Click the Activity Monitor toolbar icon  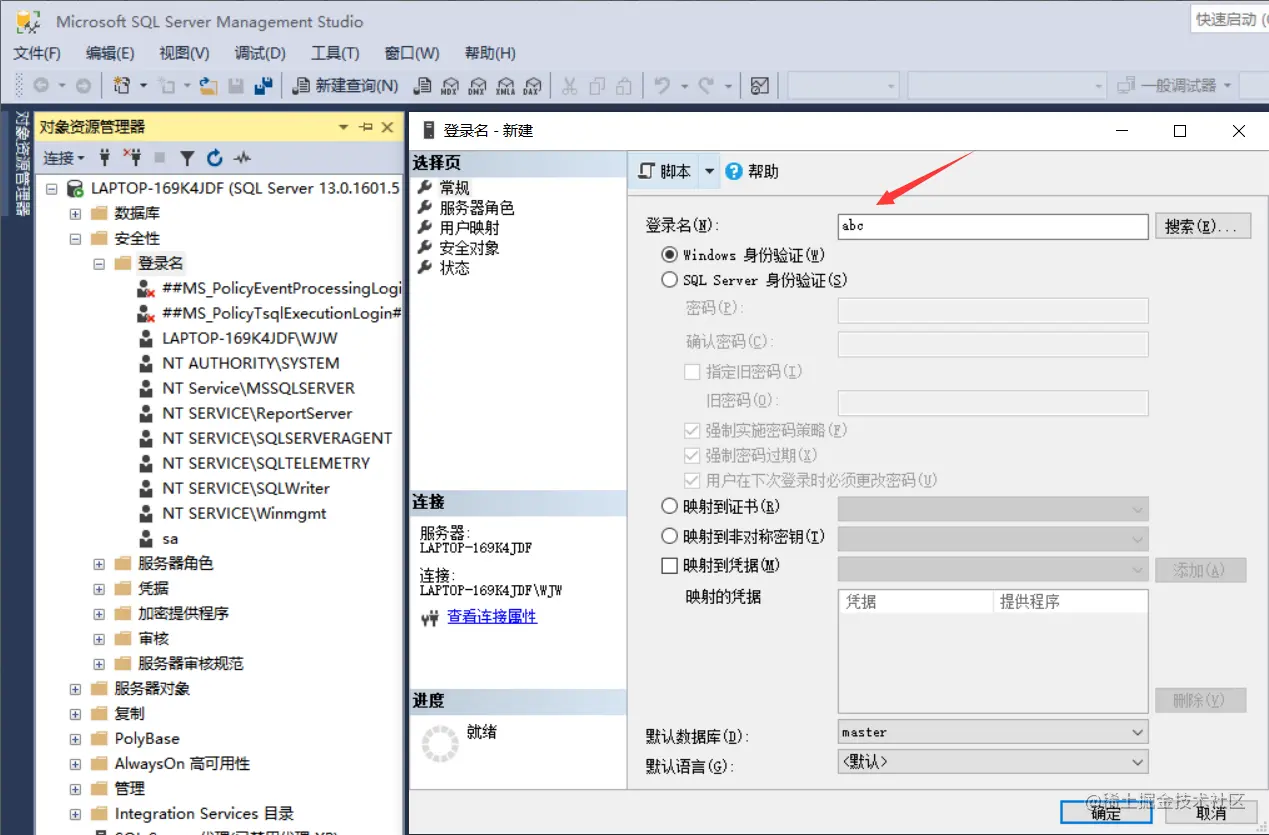[760, 86]
